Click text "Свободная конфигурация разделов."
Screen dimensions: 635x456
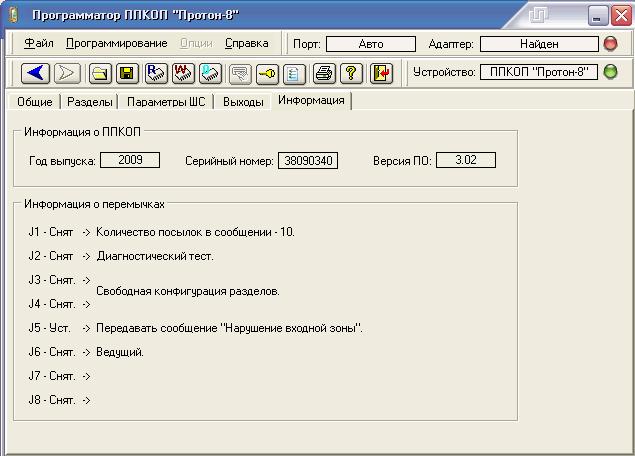pos(188,291)
